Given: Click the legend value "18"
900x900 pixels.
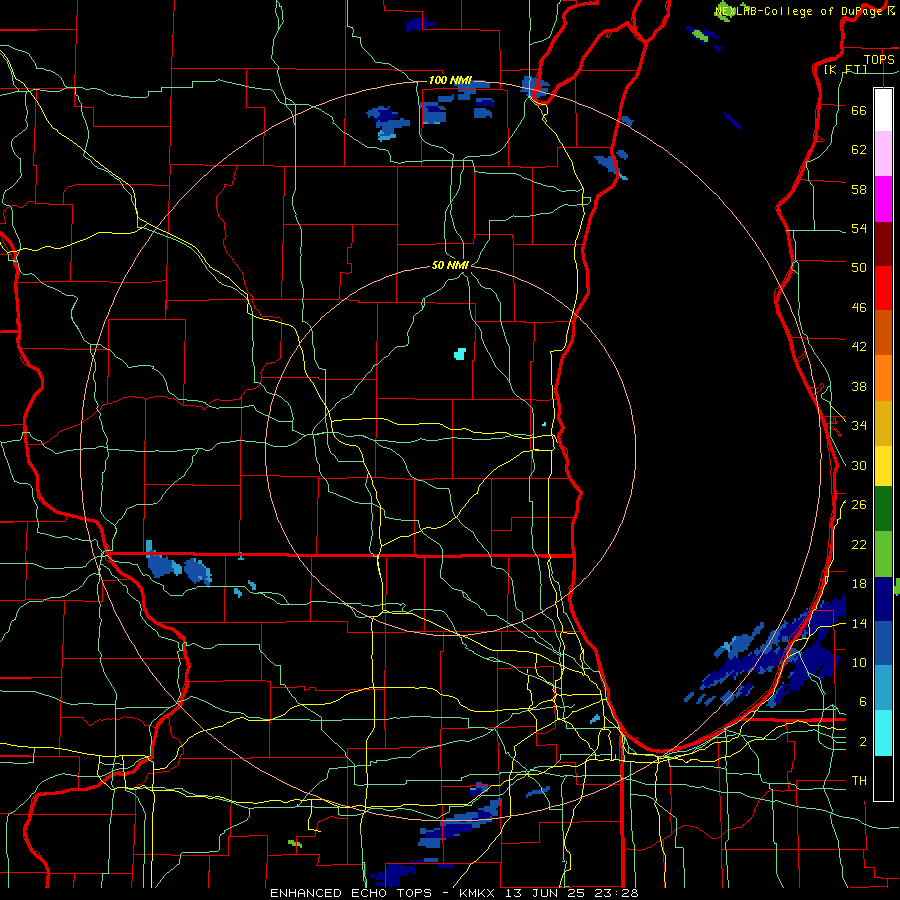Looking at the screenshot, I should point(859,584).
